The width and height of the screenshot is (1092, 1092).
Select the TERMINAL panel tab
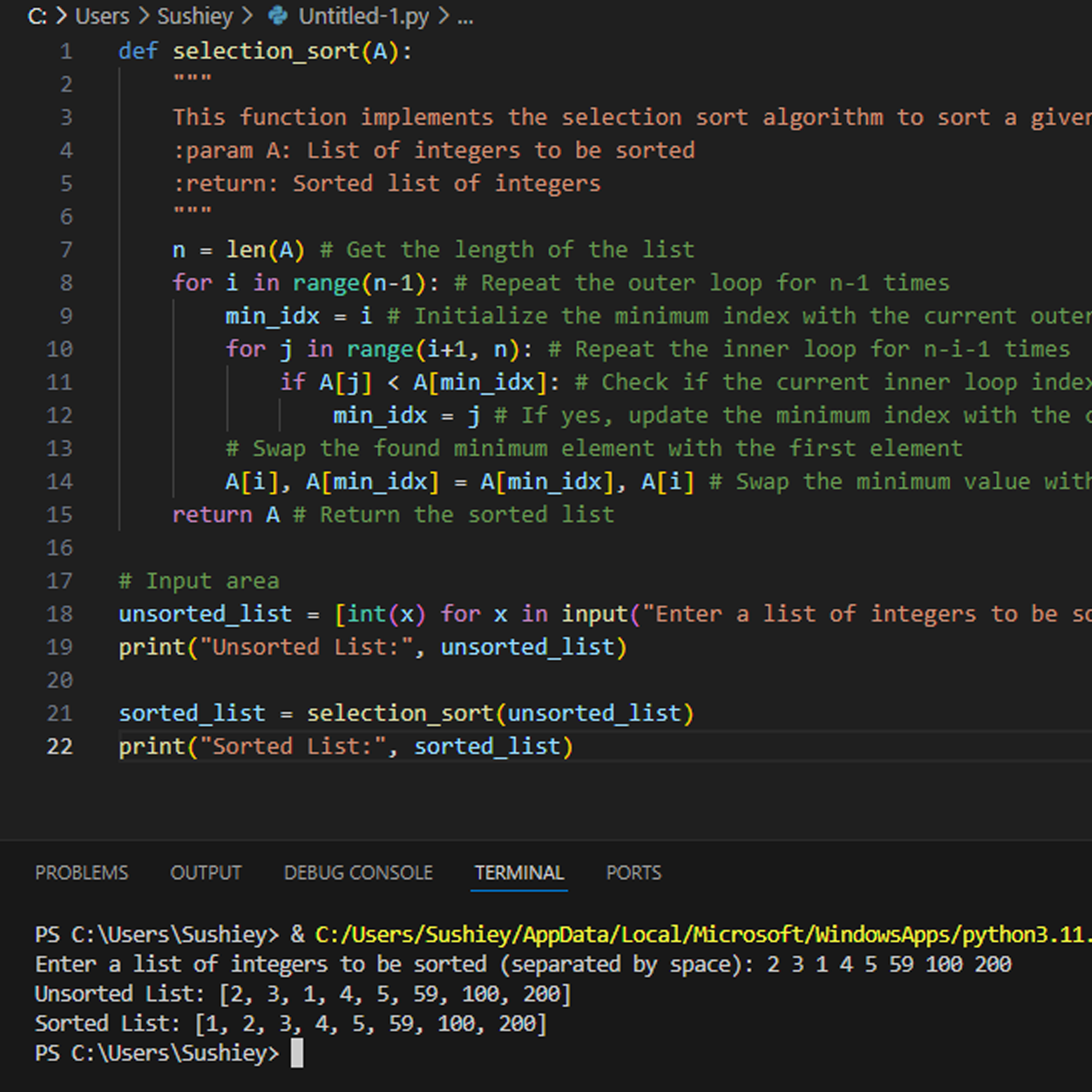pos(519,872)
